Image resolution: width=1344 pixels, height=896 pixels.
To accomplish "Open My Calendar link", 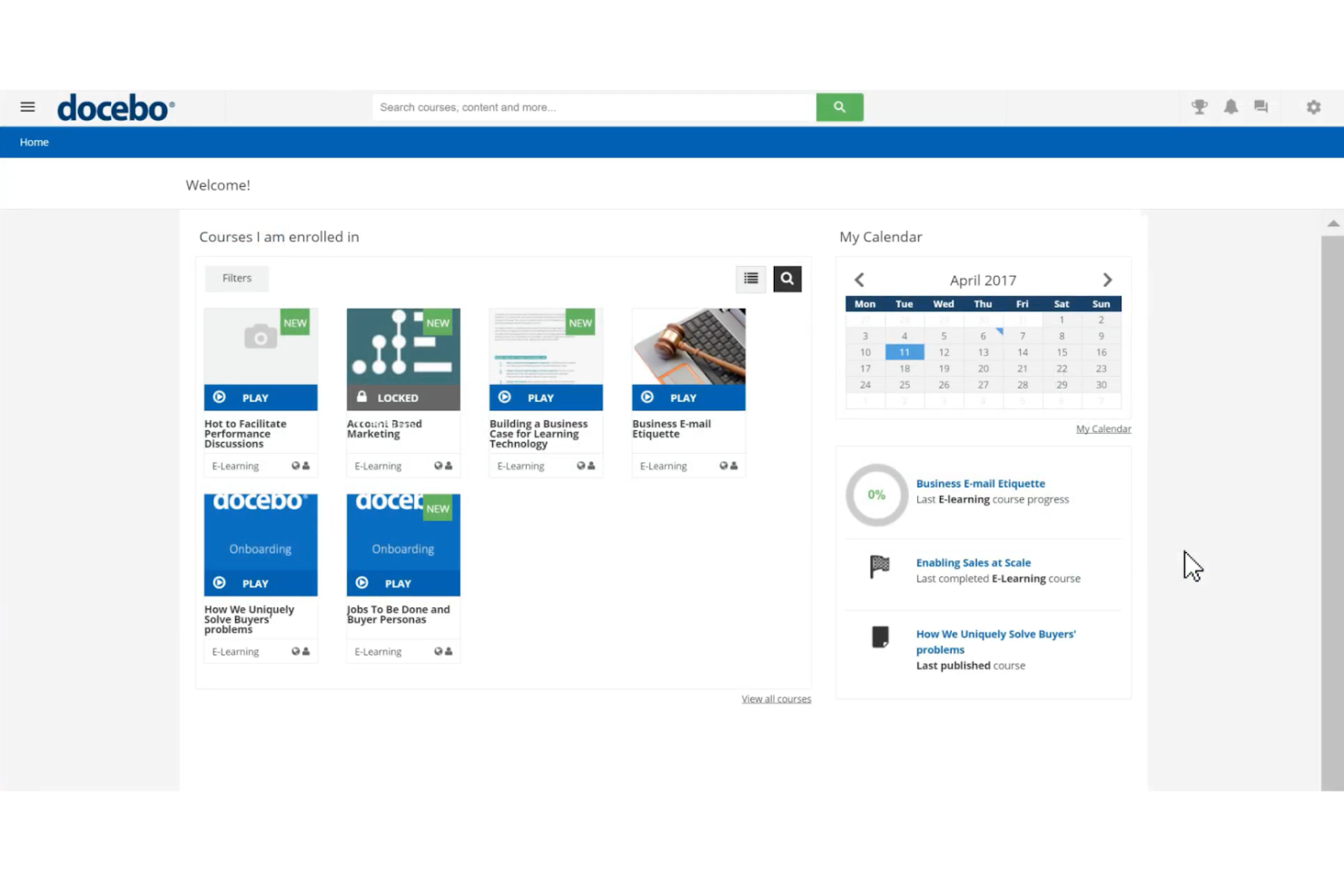I will [1103, 428].
